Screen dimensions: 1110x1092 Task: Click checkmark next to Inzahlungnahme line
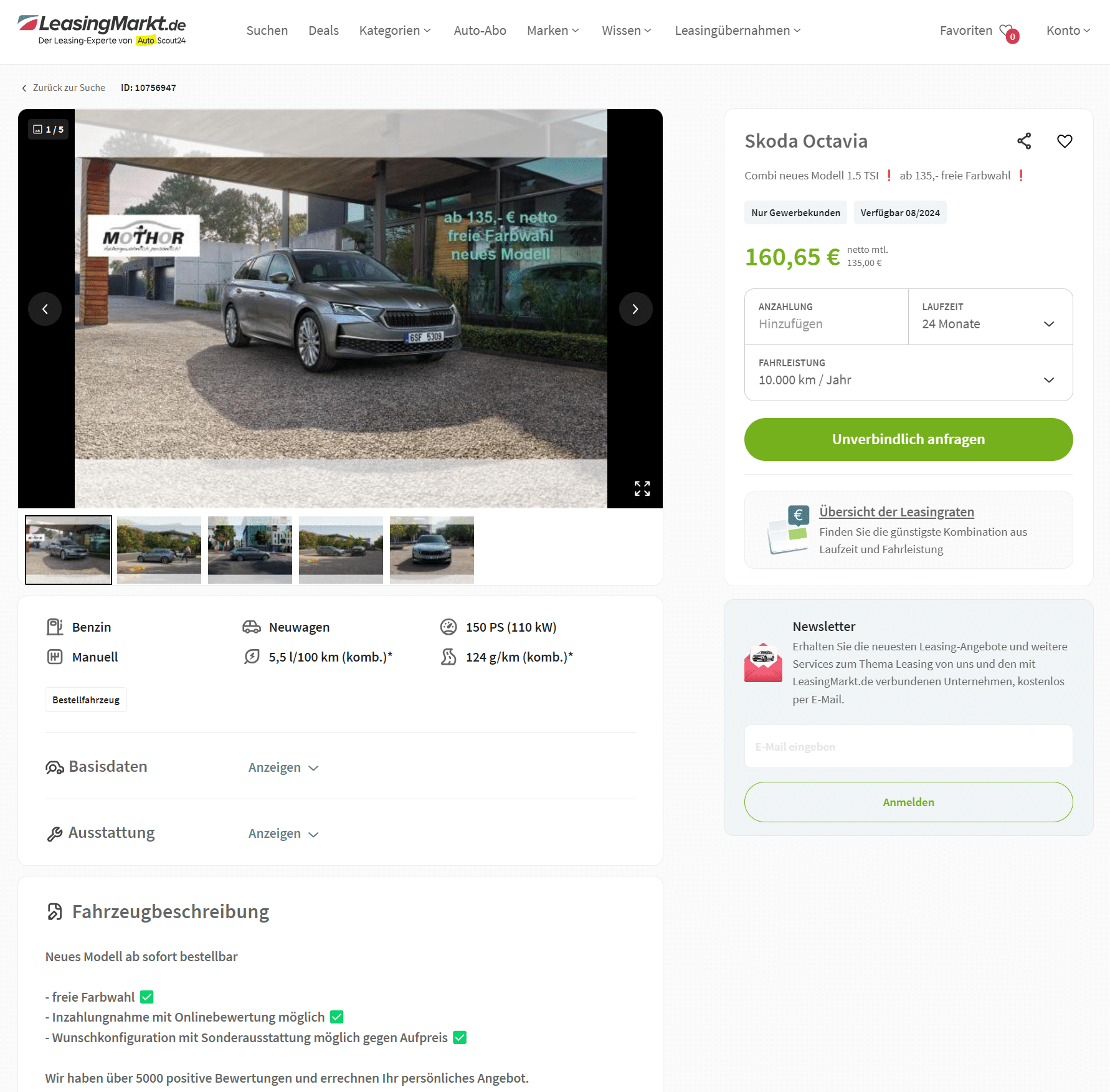337,1017
